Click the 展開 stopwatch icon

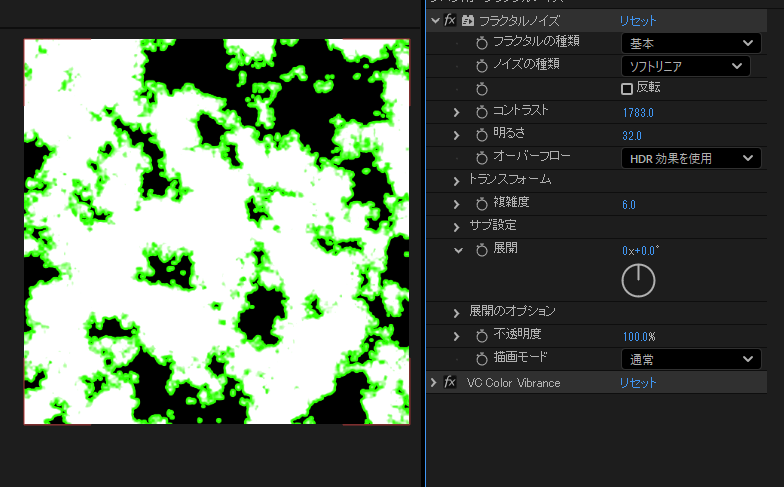[x=481, y=249]
